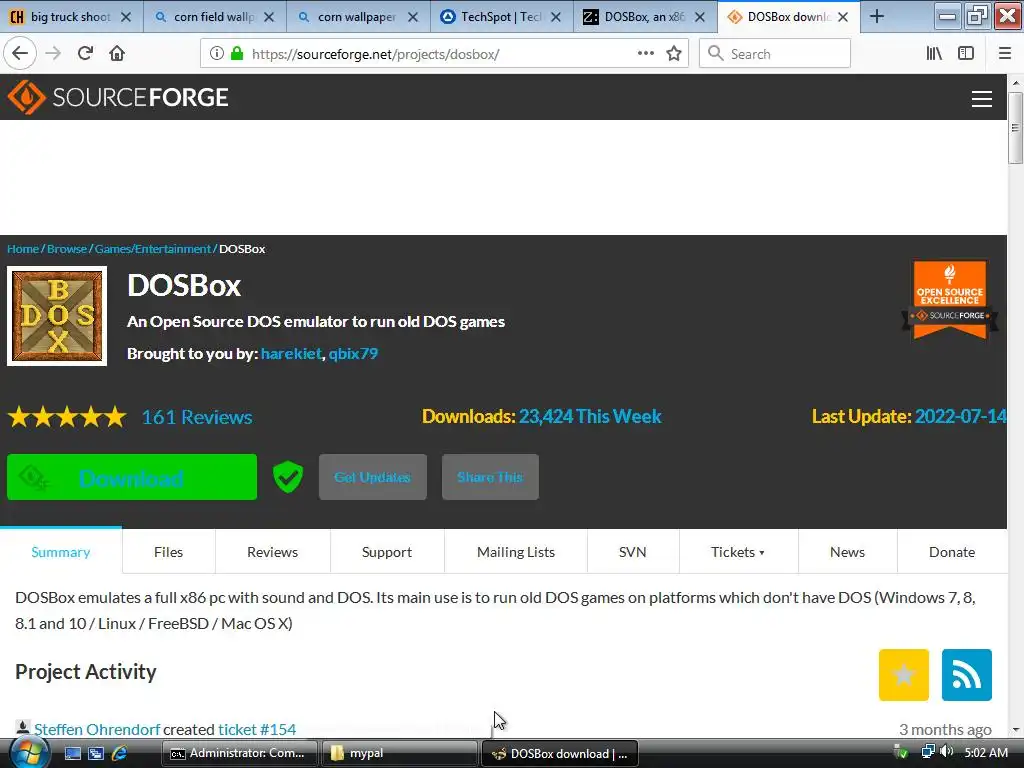Viewport: 1024px width, 768px height.
Task: Open the SourceForge hamburger menu
Action: point(982,99)
